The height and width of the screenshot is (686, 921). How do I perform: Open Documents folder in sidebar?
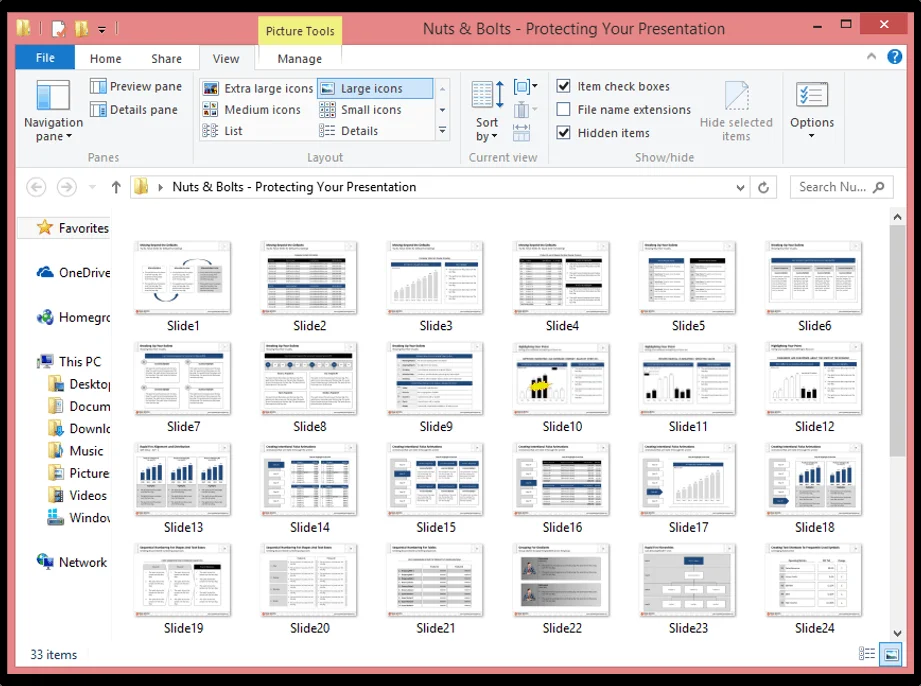78,406
